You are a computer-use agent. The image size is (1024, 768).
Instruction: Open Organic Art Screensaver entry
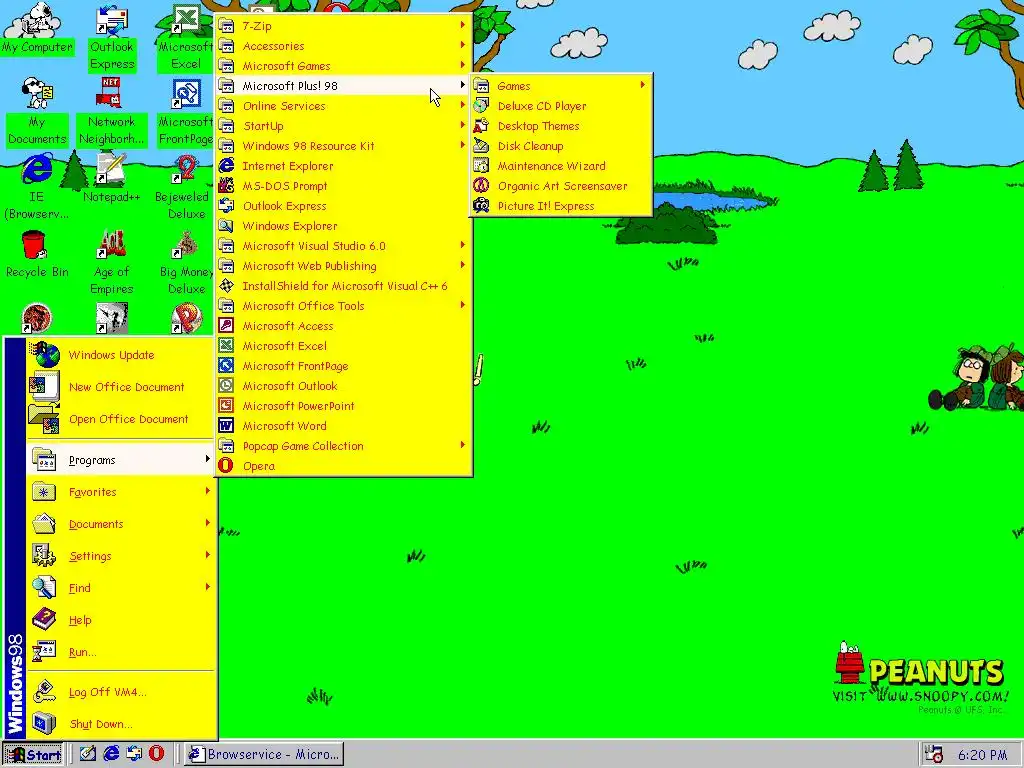(561, 186)
